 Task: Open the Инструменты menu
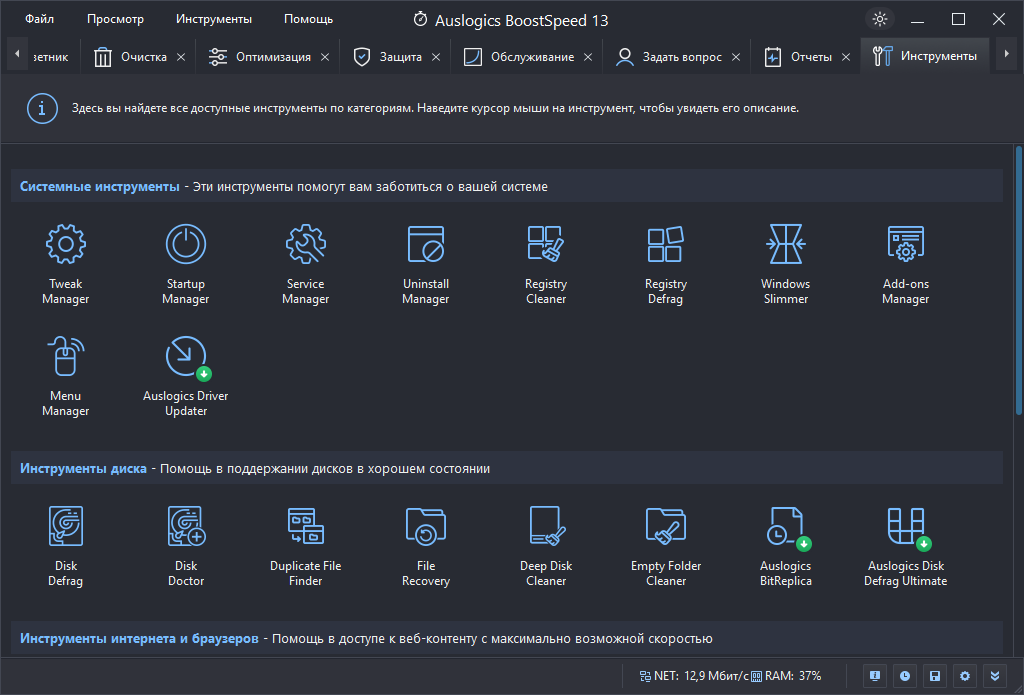[214, 19]
